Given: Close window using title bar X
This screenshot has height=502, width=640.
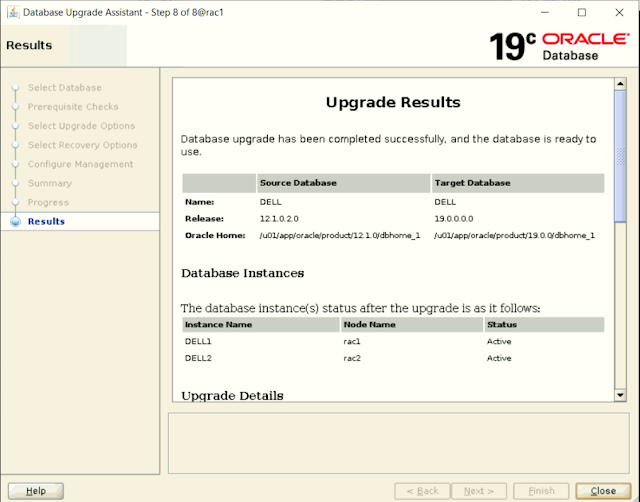Looking at the screenshot, I should tap(619, 13).
